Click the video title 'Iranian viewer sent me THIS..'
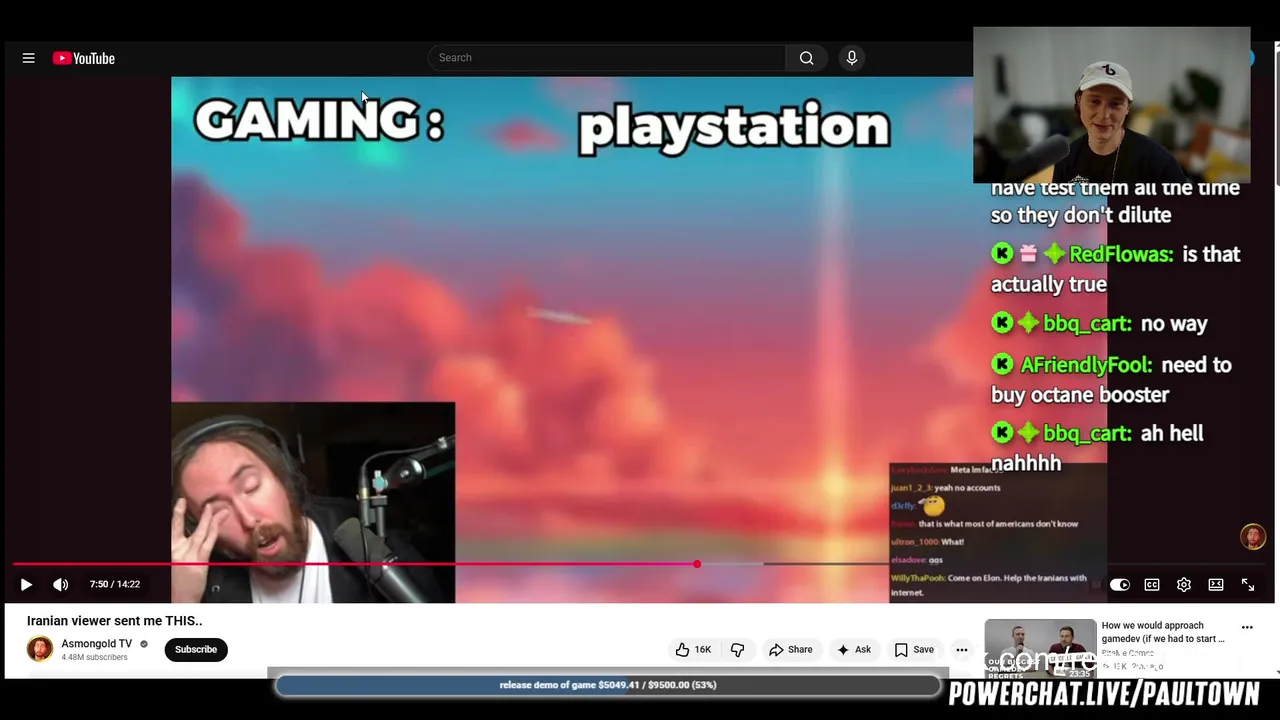The width and height of the screenshot is (1280, 720). pos(114,621)
